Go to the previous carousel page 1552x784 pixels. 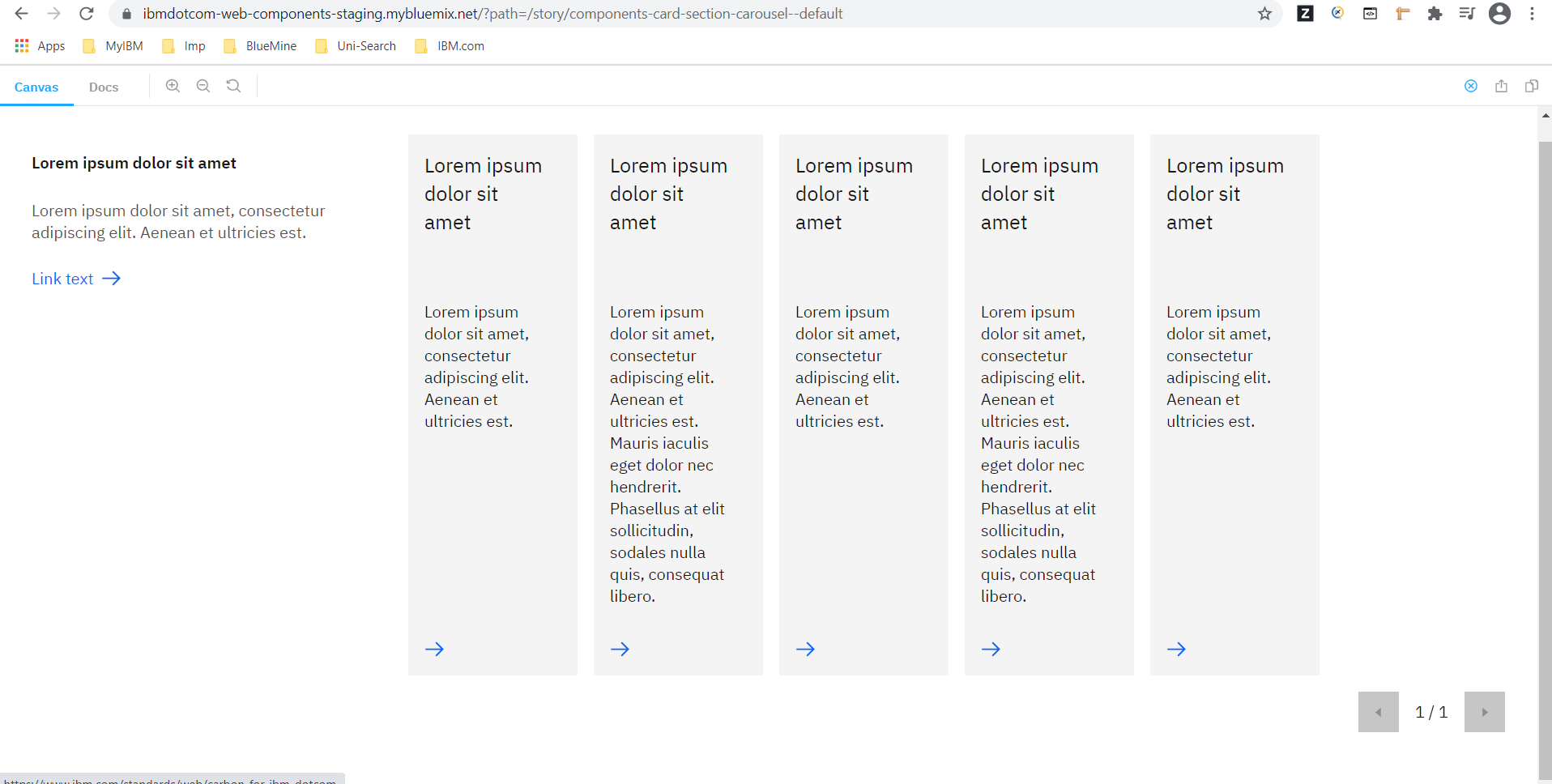tap(1378, 712)
